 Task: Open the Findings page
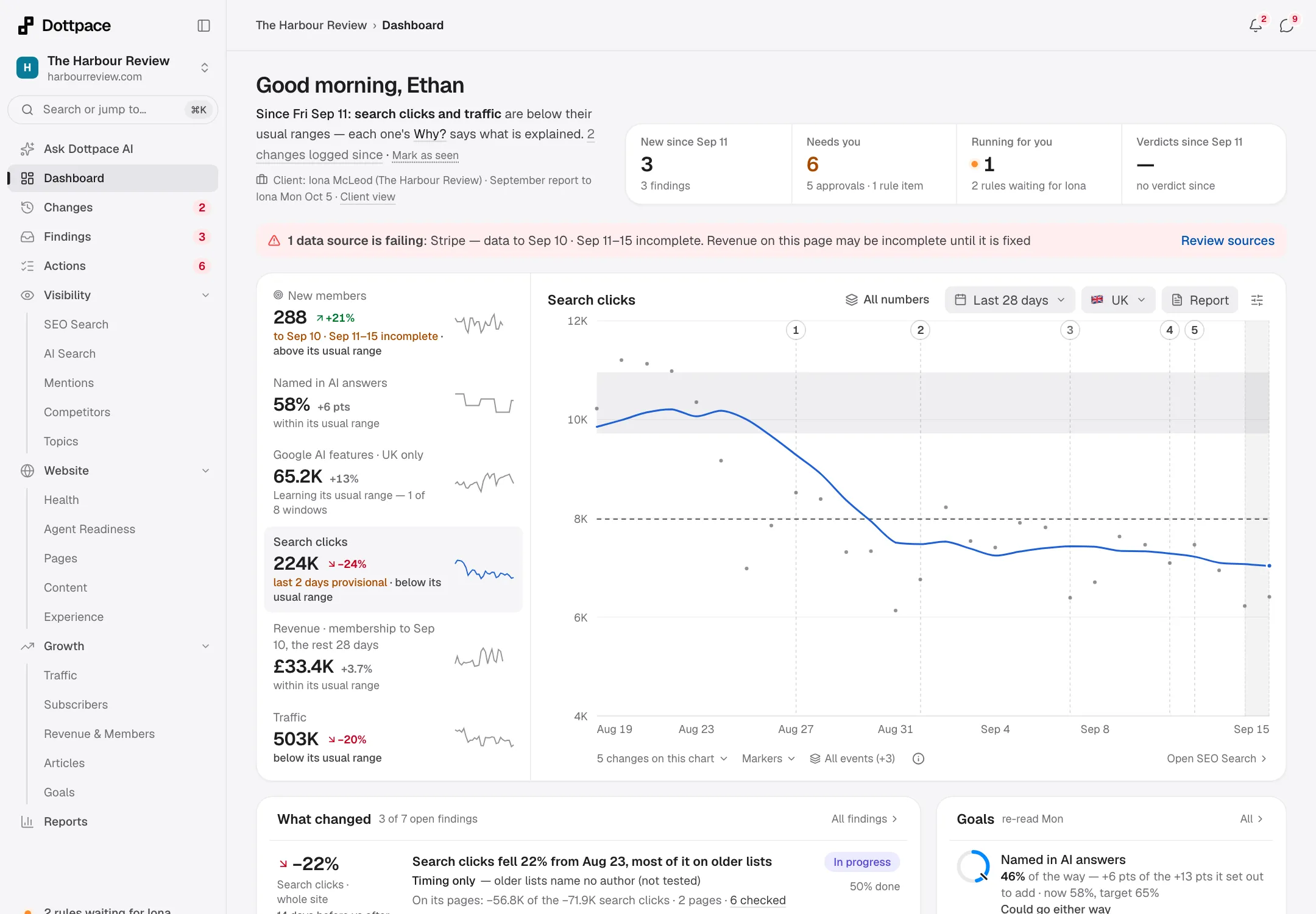point(113,236)
